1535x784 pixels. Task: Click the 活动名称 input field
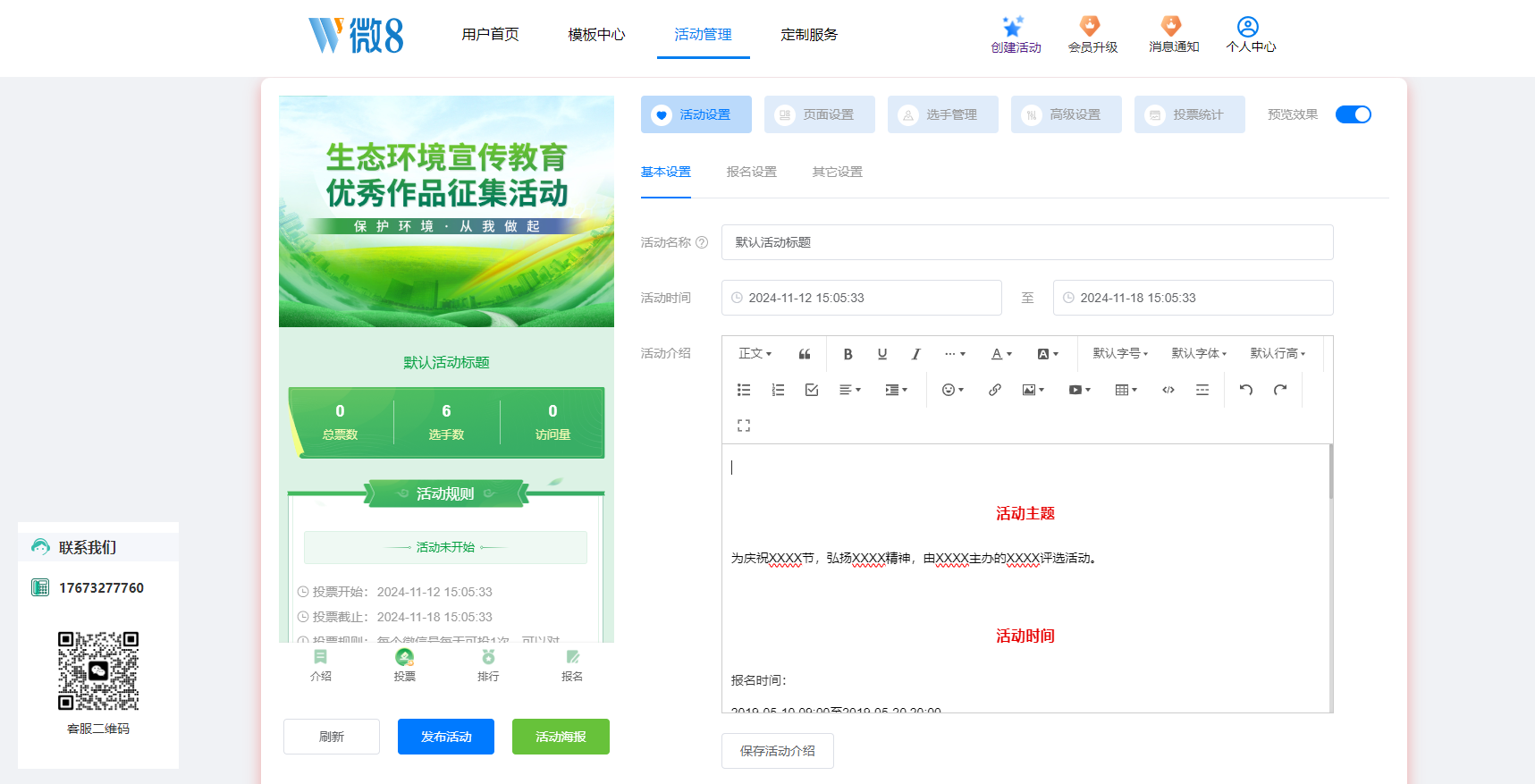pyautogui.click(x=1027, y=242)
